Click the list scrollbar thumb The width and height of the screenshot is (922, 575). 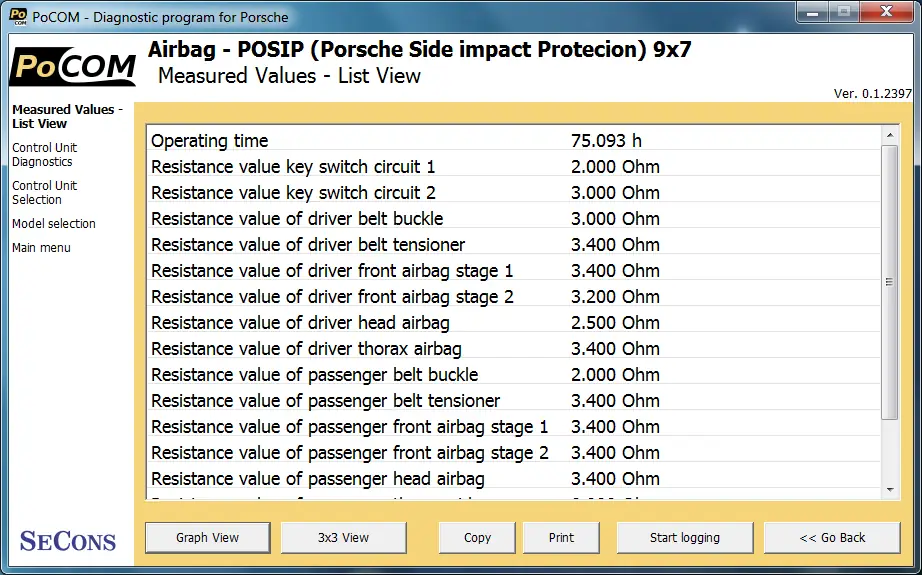point(890,282)
